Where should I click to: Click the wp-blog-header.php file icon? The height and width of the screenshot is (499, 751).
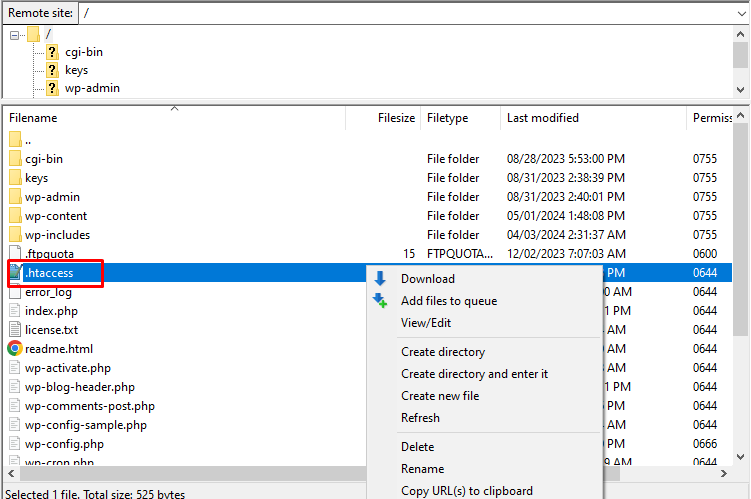15,387
